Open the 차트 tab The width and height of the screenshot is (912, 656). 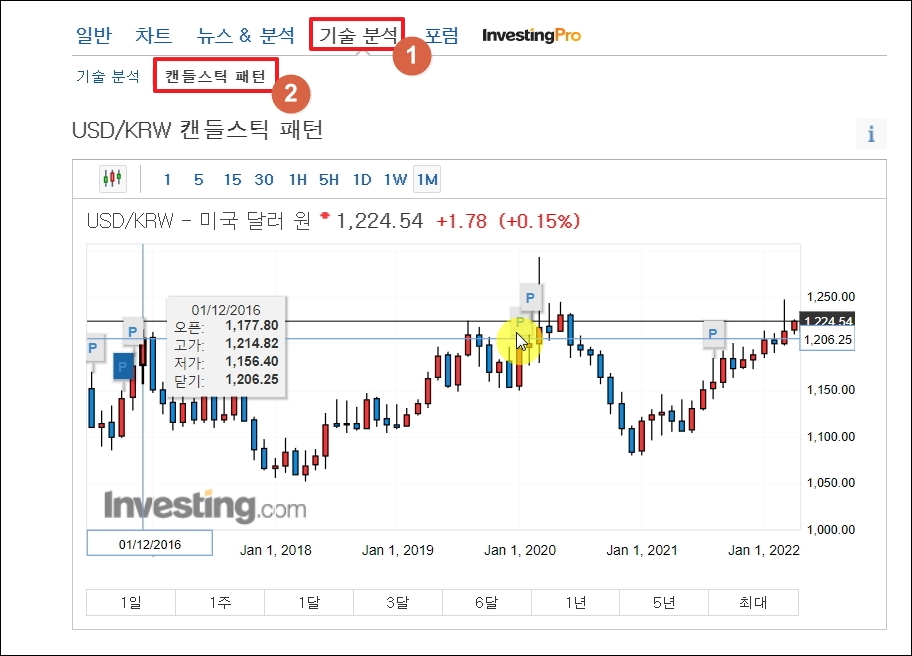click(154, 35)
